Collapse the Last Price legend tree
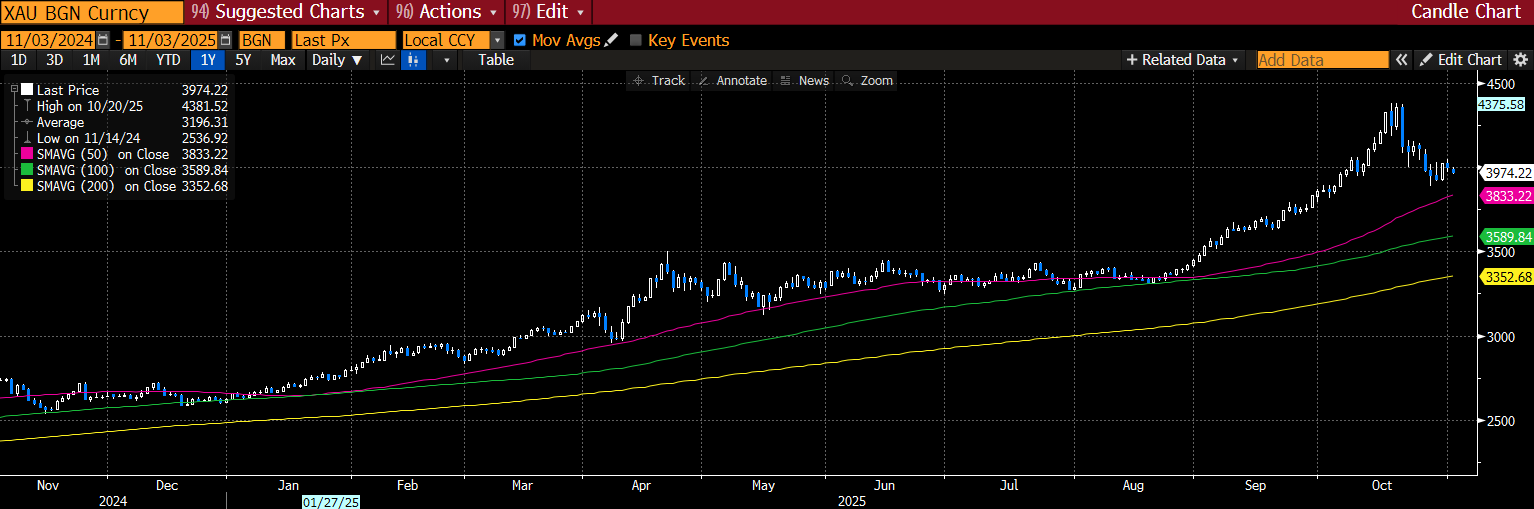The image size is (1534, 509). click(x=13, y=90)
